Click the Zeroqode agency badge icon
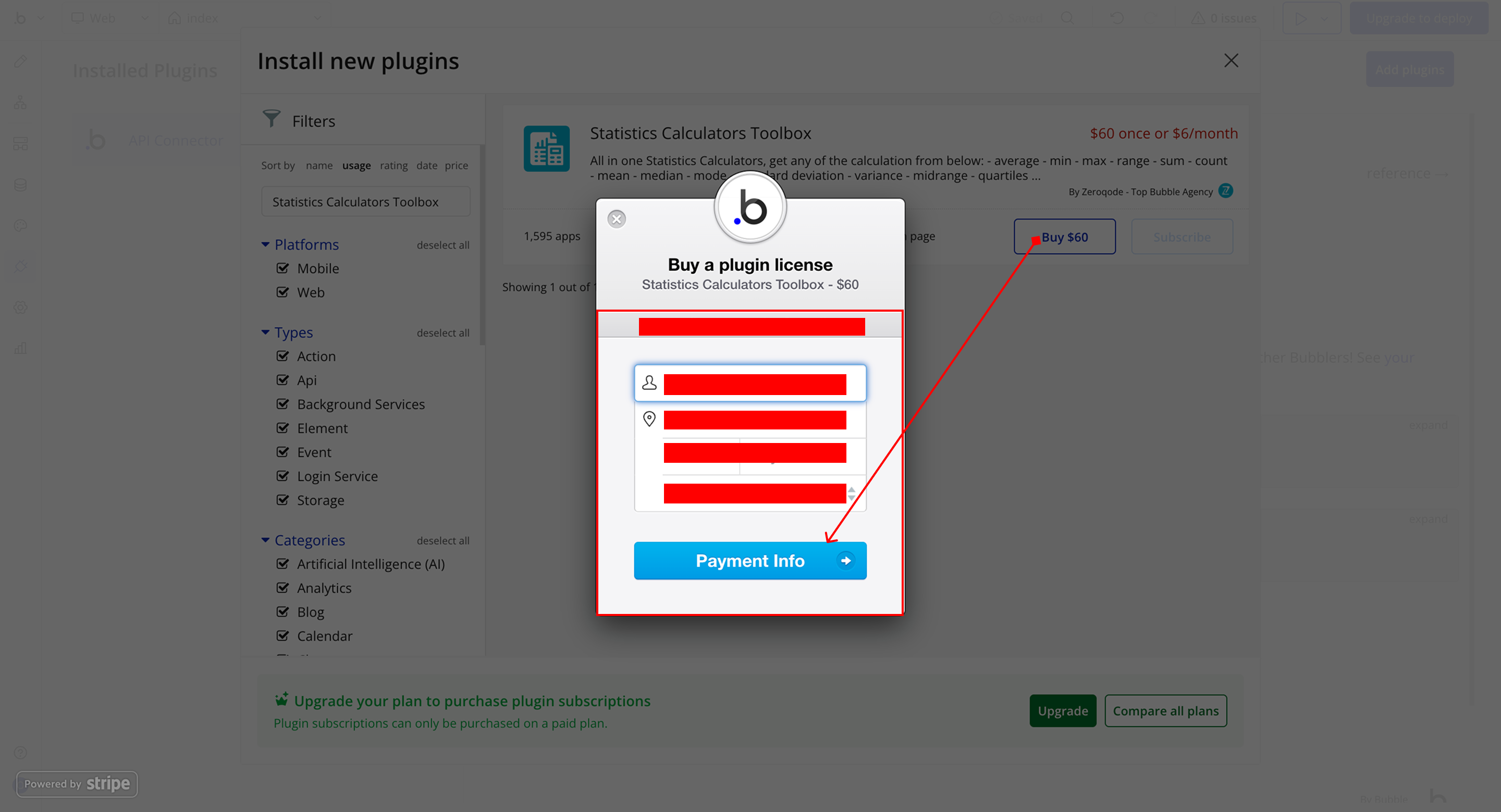Screen dimensions: 1501x812 tap(1225, 191)
